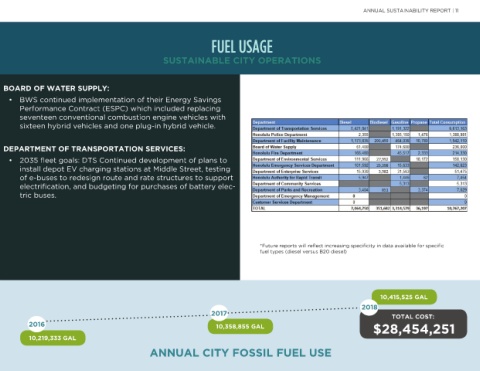Screen dimensions: 480x371
Task: Click the Annual City Fossil Fuel Use caption
Action: pyautogui.click(x=241, y=353)
